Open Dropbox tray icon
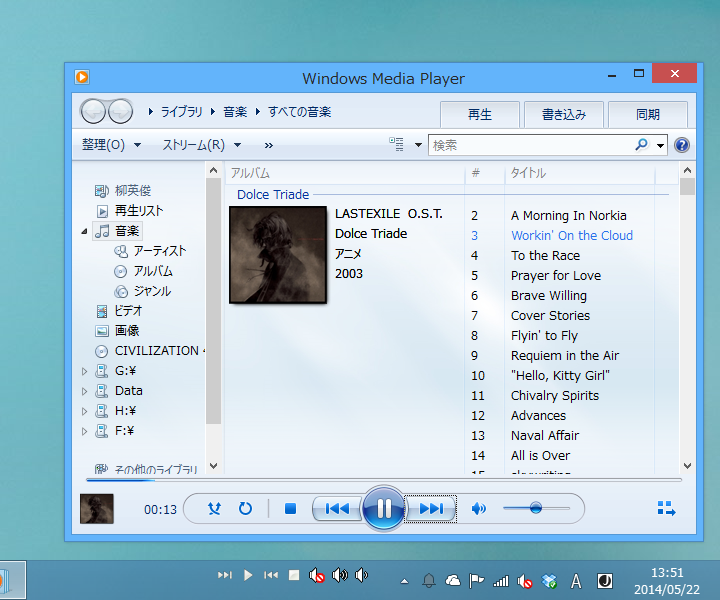720x600 pixels. (549, 581)
